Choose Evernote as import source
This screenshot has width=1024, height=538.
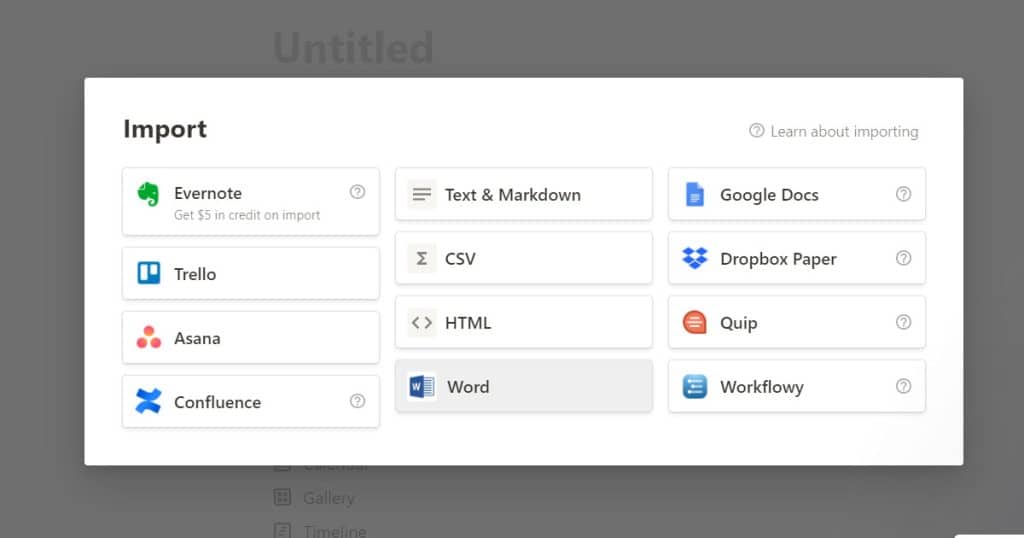251,201
